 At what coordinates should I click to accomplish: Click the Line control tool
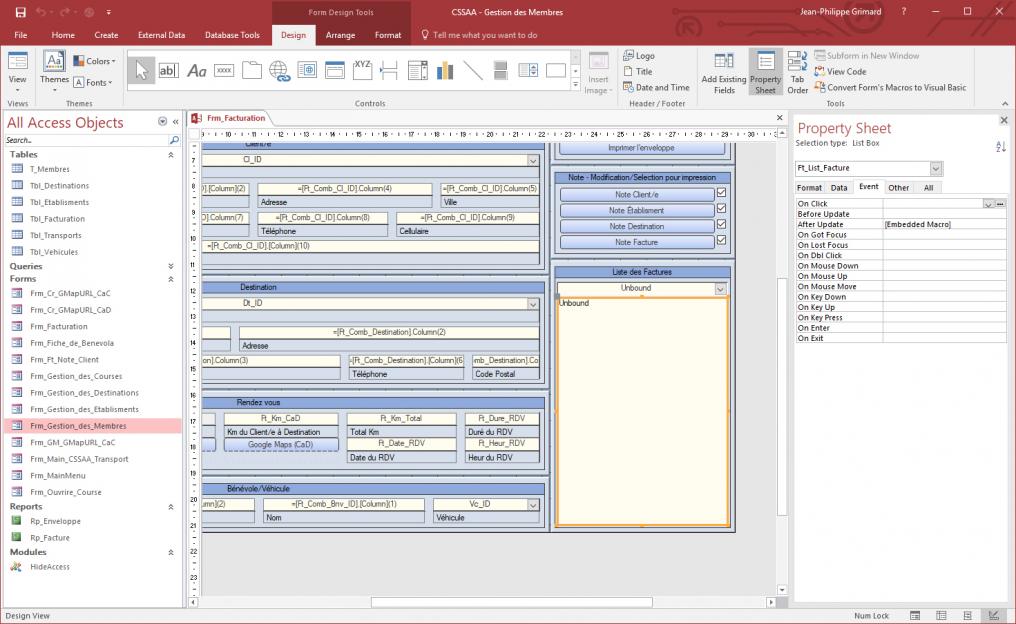click(x=473, y=70)
